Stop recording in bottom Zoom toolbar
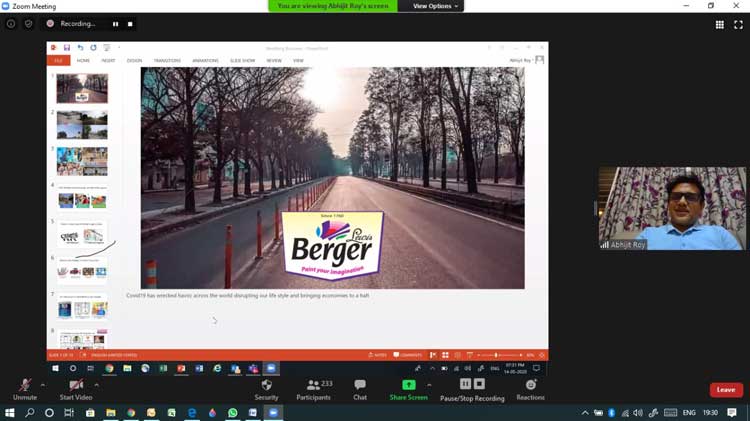Screen dimensions: 750x421 click(479, 384)
